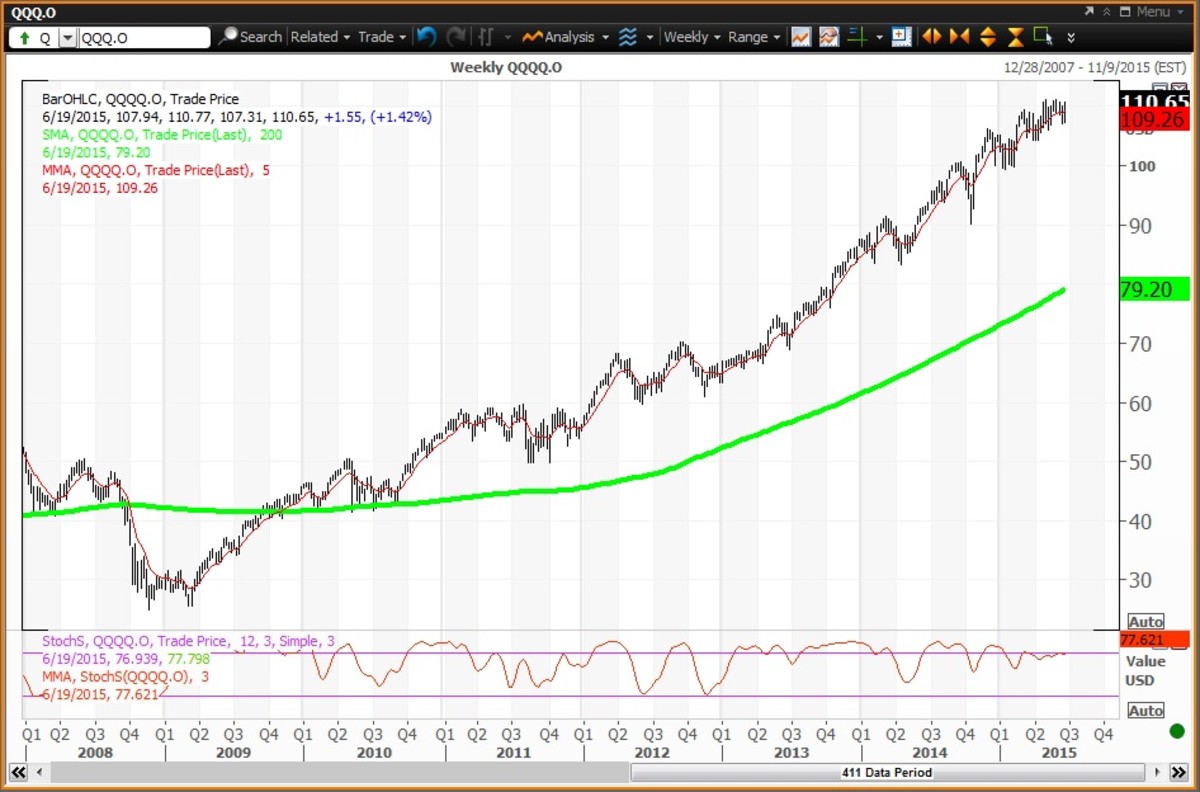
Task: Click the add analysis pane icon
Action: (x=900, y=37)
